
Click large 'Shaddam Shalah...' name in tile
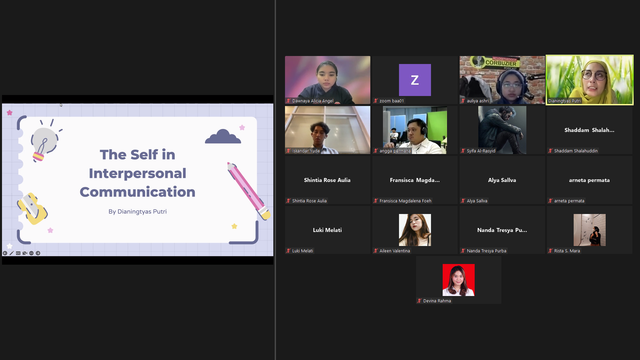coord(589,130)
